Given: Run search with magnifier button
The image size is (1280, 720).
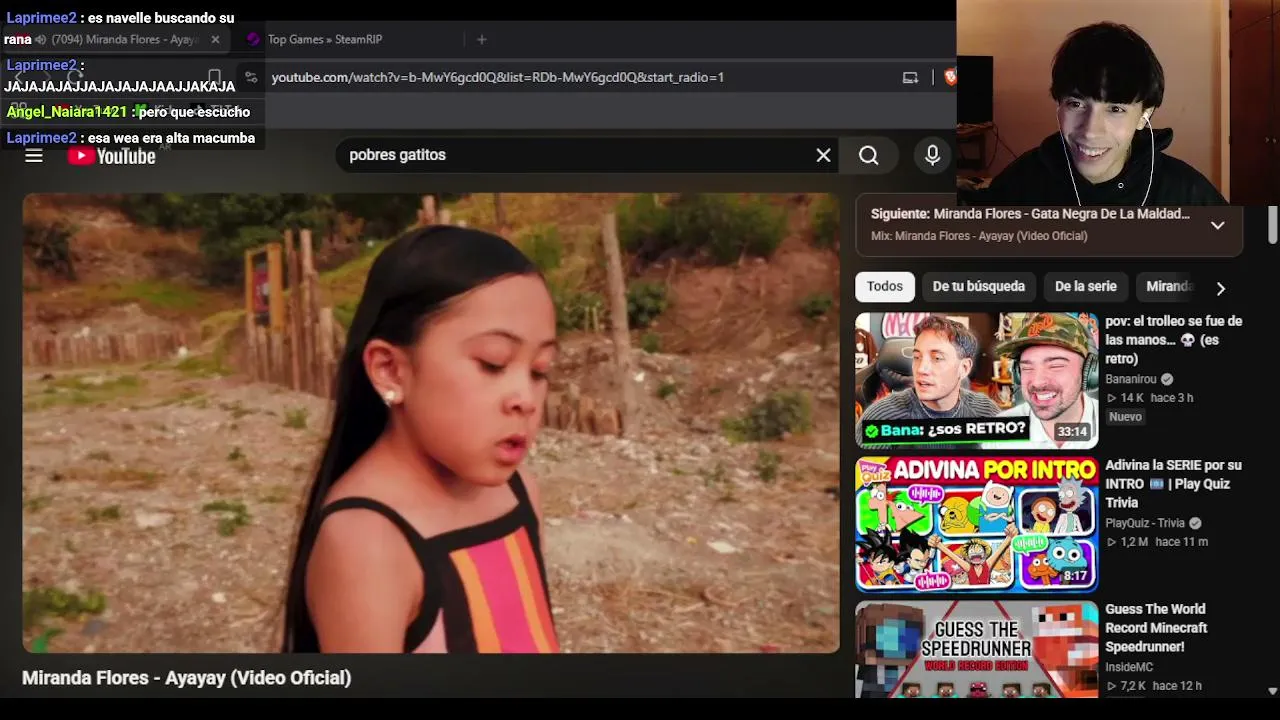Looking at the screenshot, I should coord(869,155).
